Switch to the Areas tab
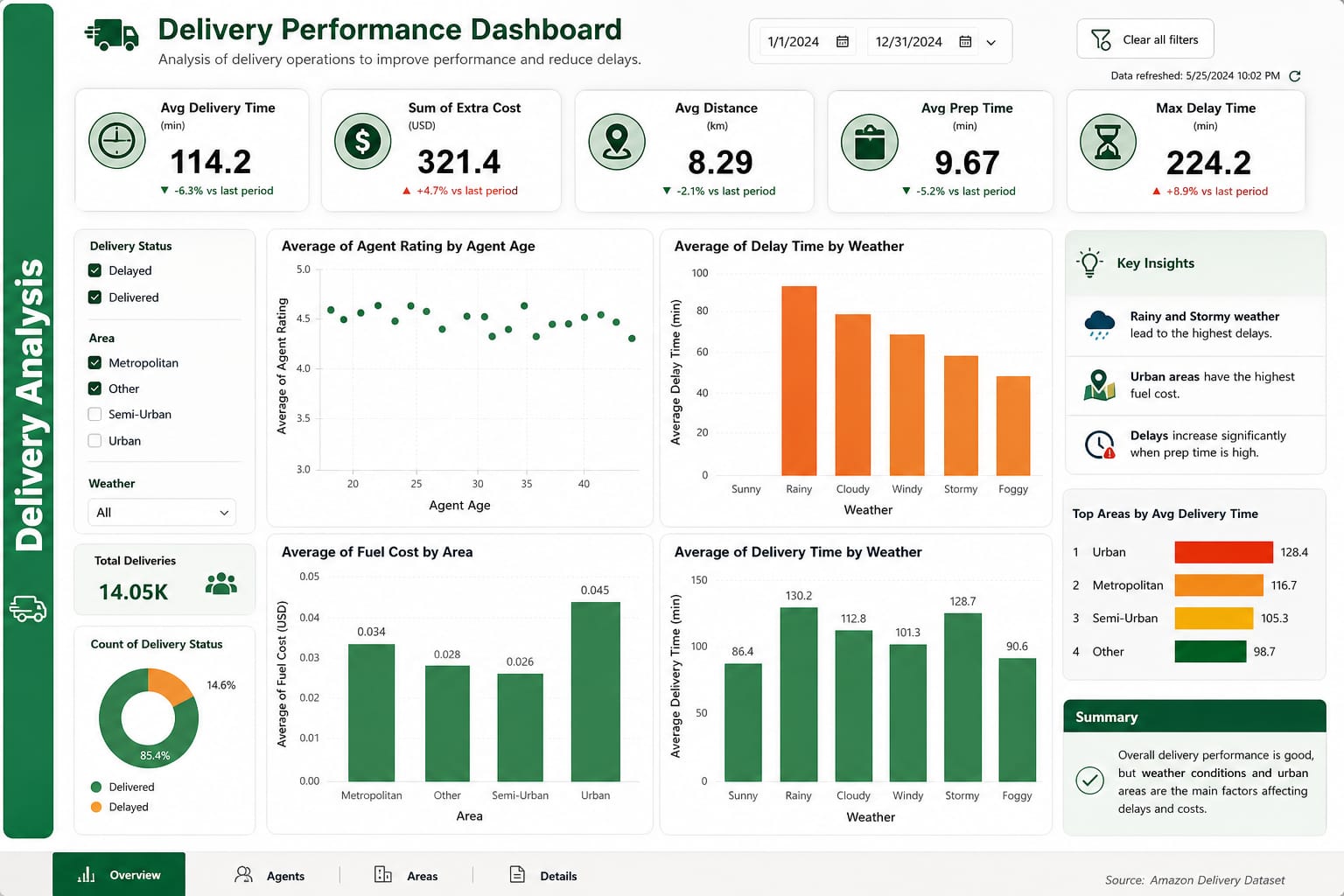Viewport: 1344px width, 896px height. [406, 875]
